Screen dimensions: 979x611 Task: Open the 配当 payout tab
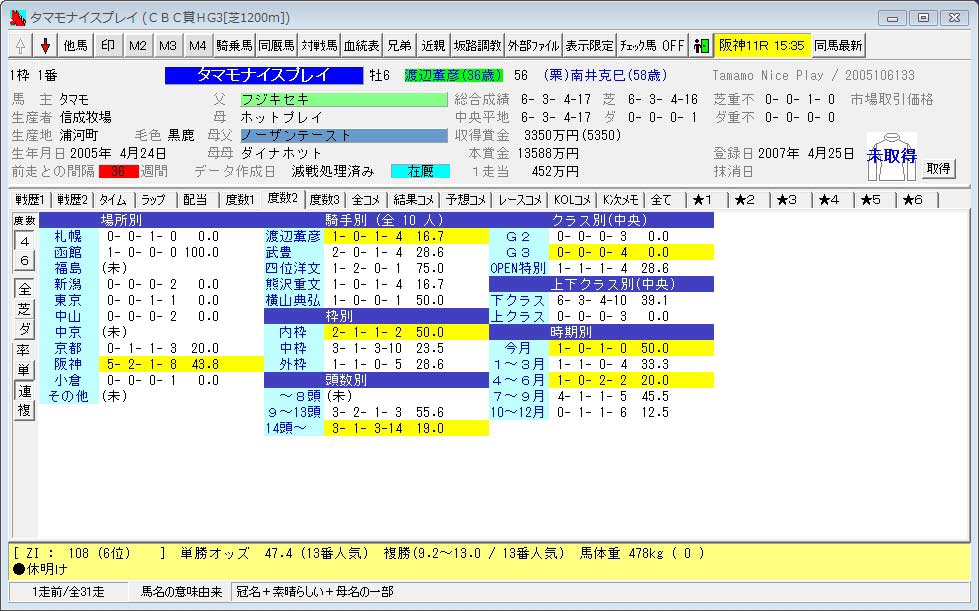coord(196,200)
